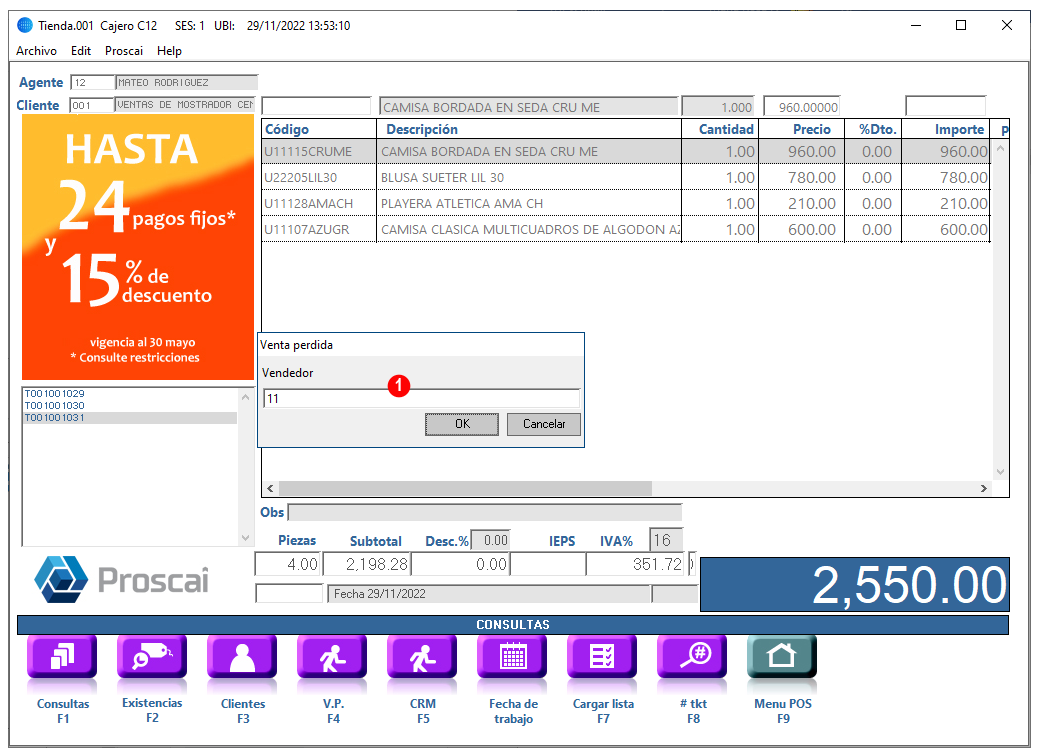Open the Menu POS F9 home icon
Screen dimensions: 1038x755
(782, 656)
